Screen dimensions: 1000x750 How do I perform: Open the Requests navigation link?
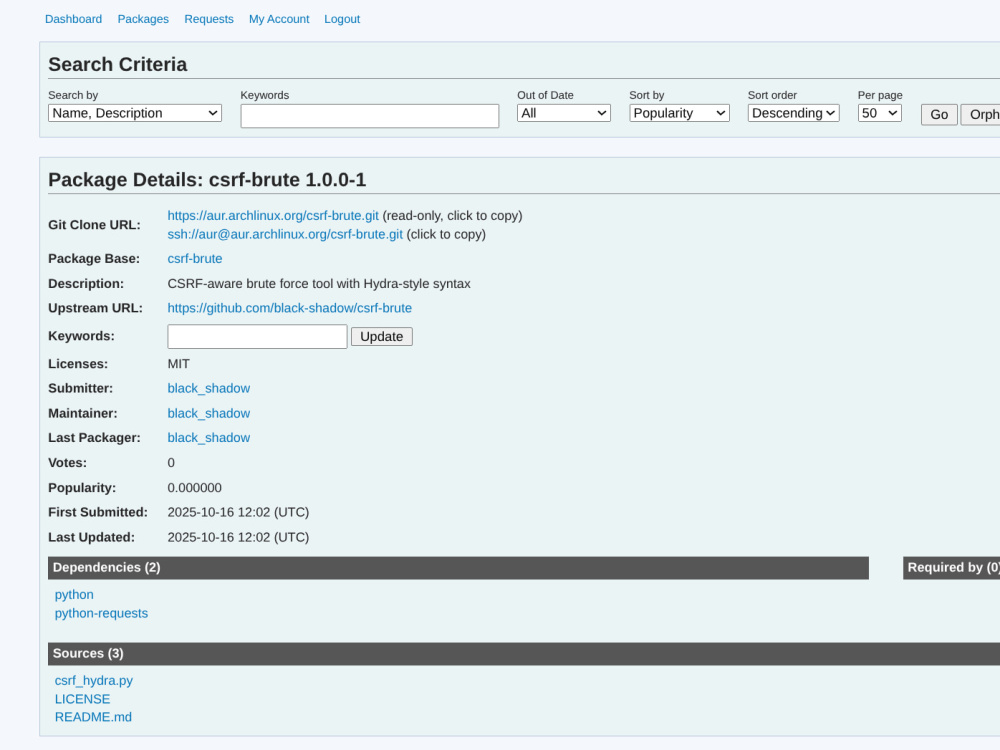209,19
